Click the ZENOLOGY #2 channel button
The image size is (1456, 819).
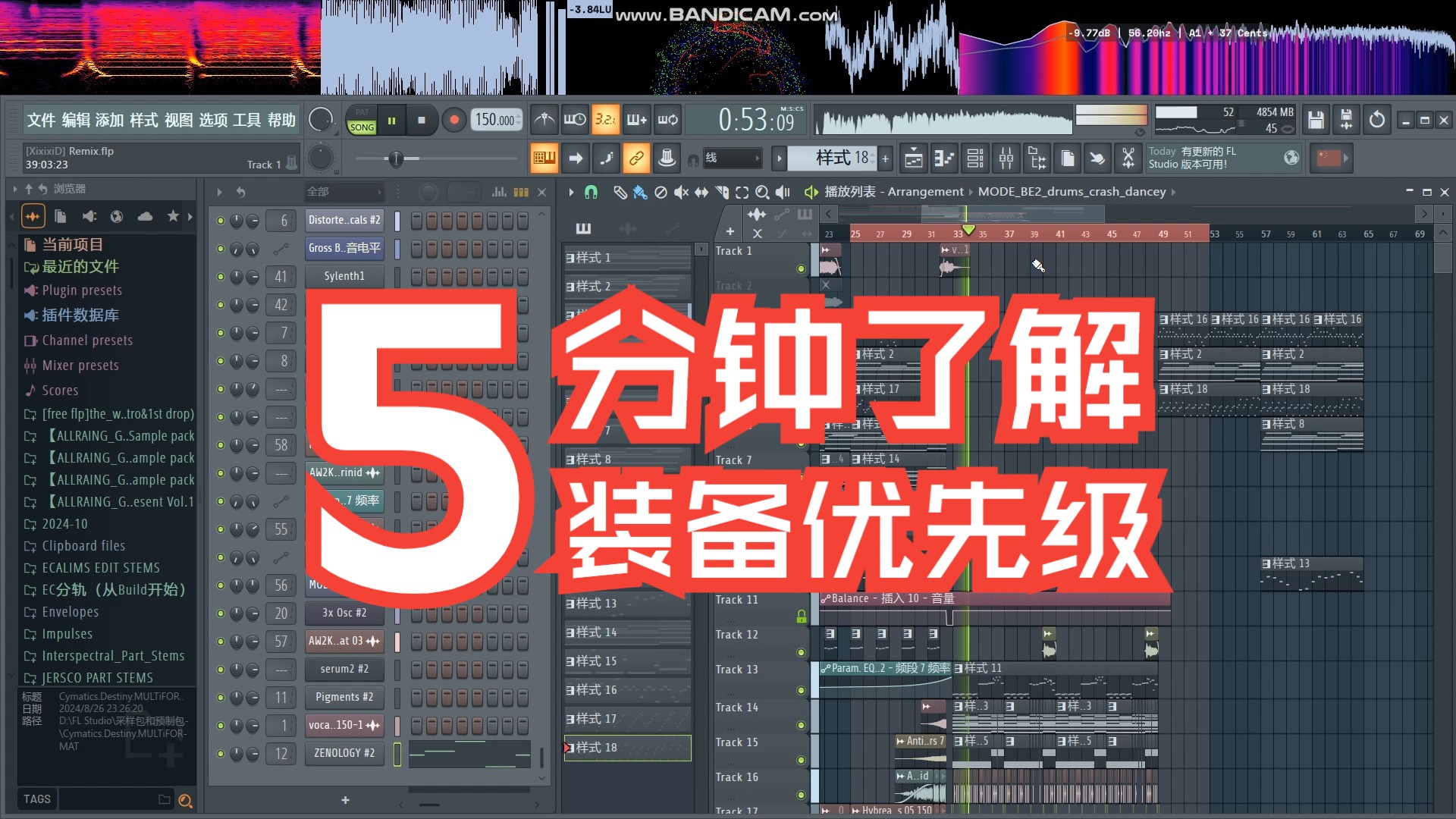pyautogui.click(x=344, y=753)
